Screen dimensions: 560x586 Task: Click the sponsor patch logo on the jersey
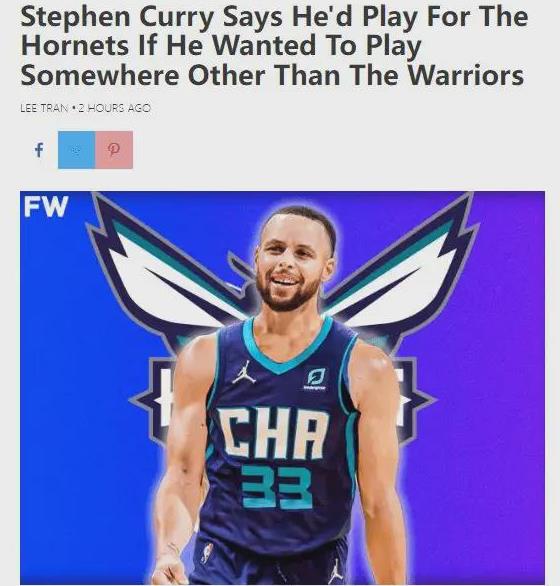click(315, 379)
